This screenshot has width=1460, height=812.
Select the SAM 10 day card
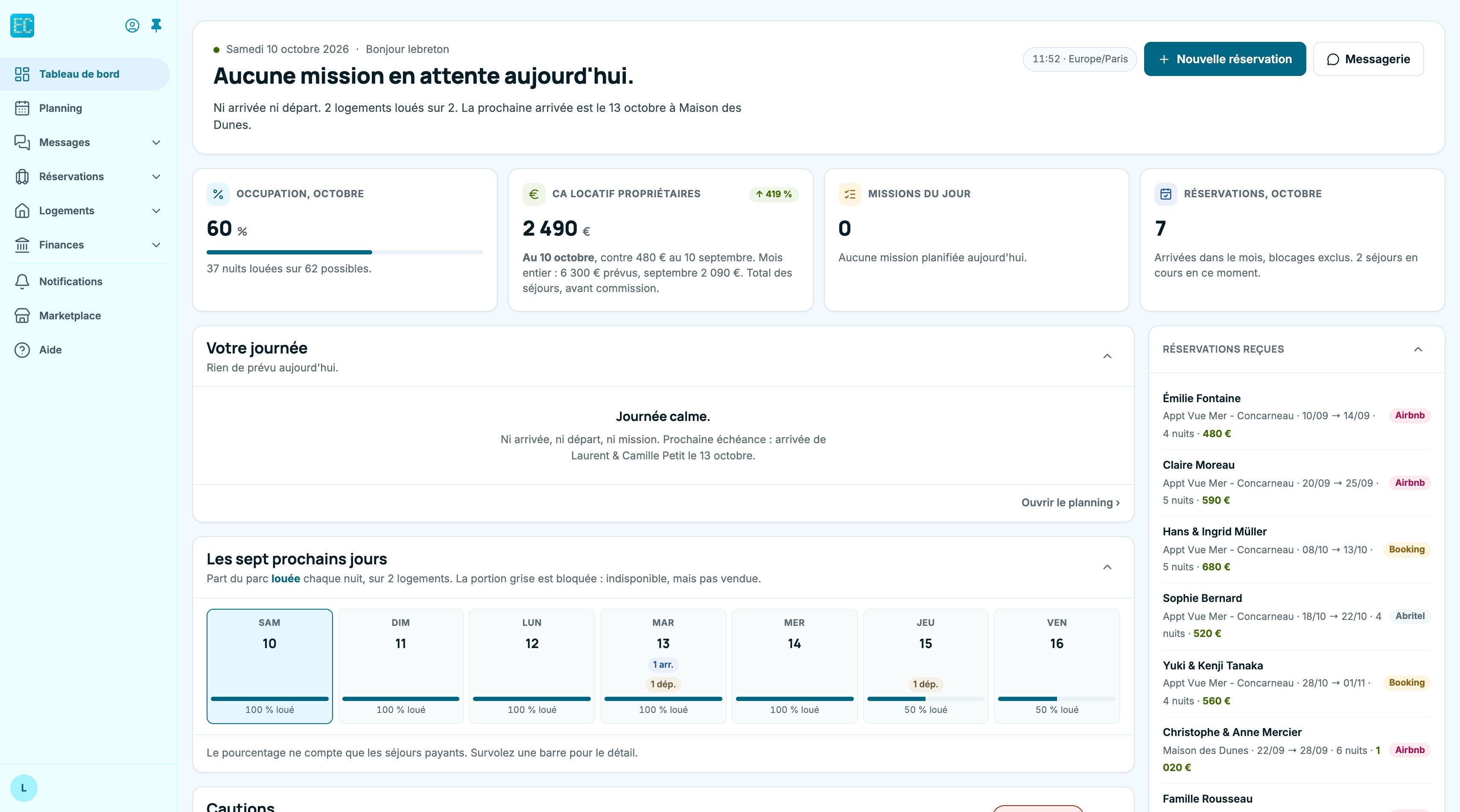[269, 666]
